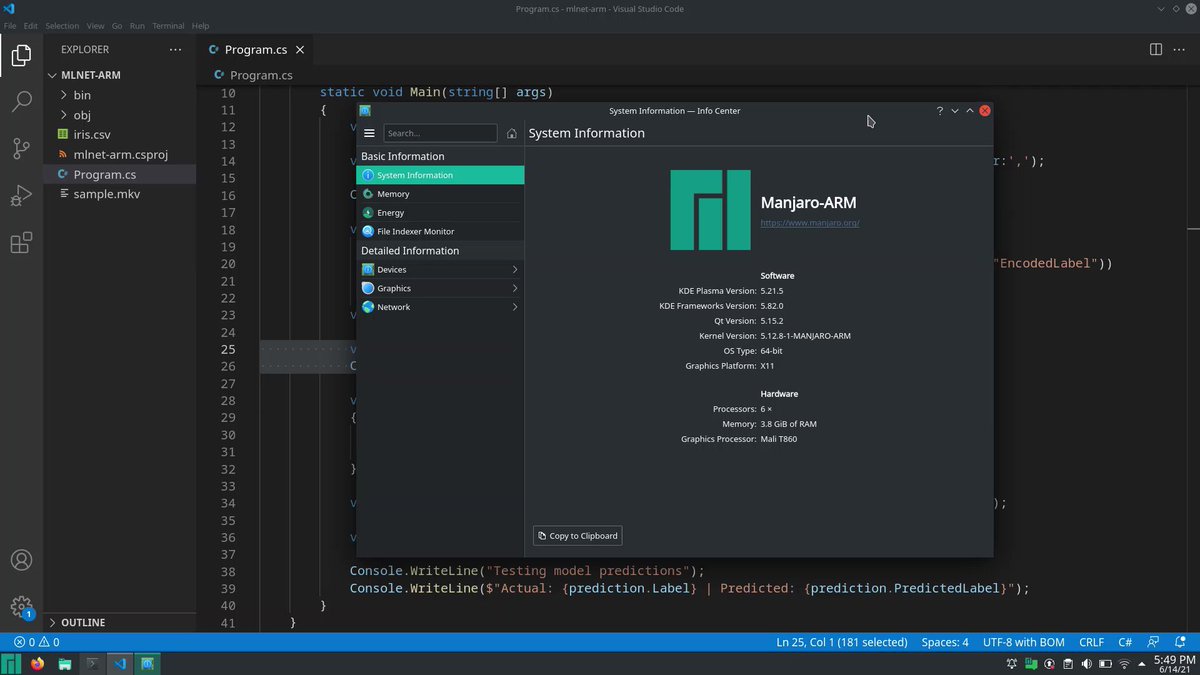
Task: Open the Go menu in VS Code
Action: [x=117, y=25]
